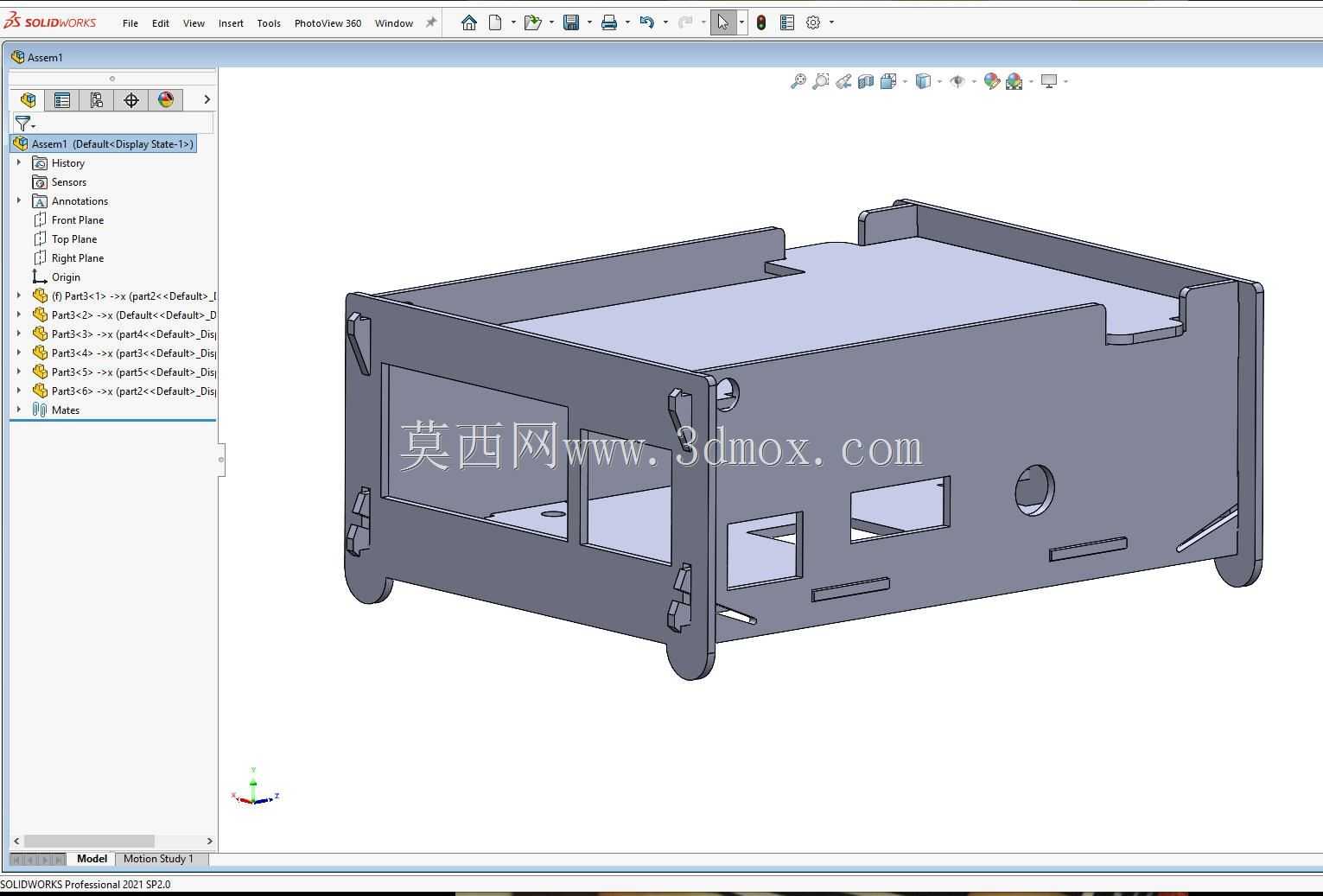Open the Window menu
1323x896 pixels.
coord(394,23)
